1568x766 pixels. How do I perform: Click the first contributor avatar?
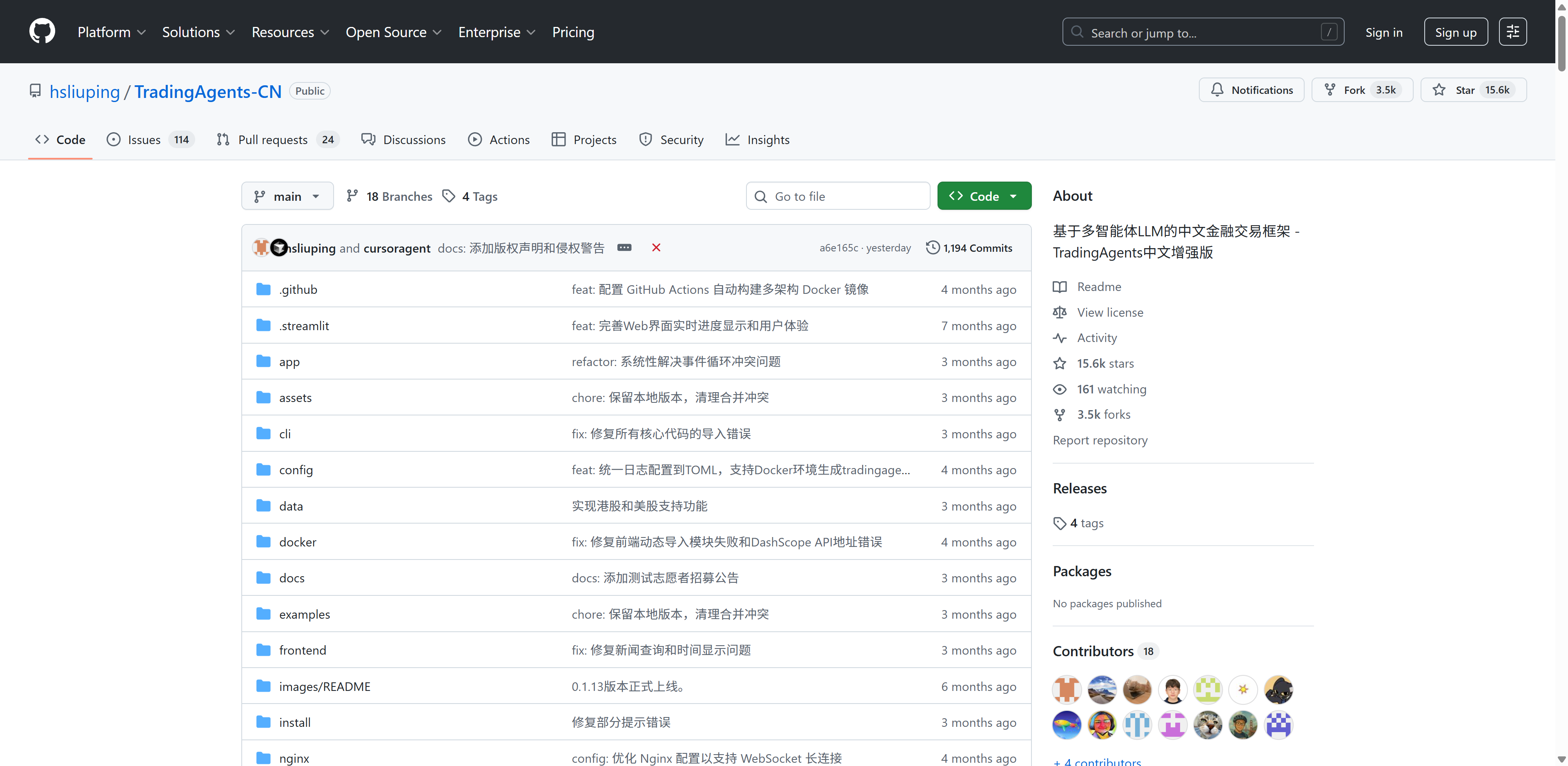point(1067,689)
